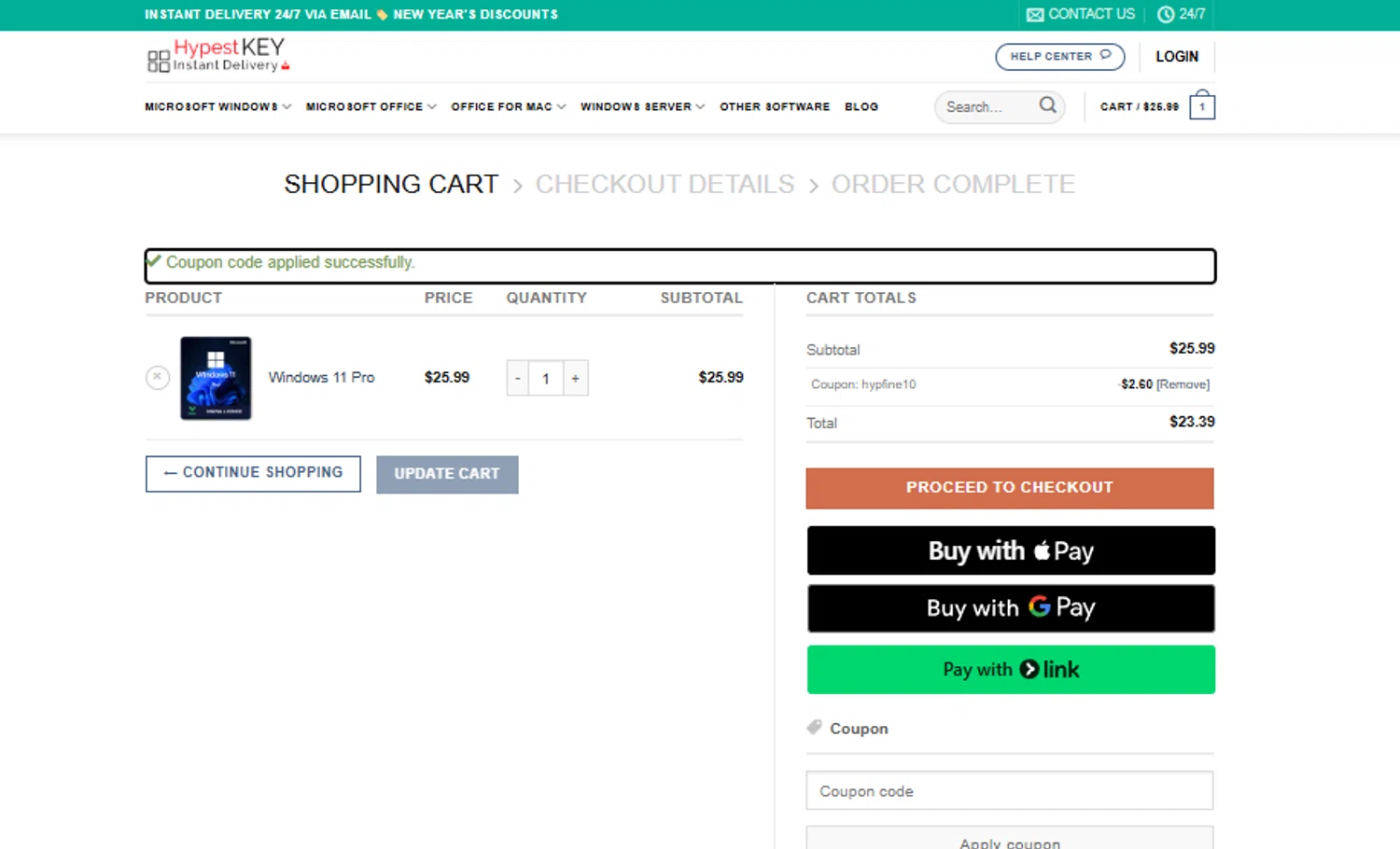Image resolution: width=1400 pixels, height=849 pixels.
Task: Expand Microsoft Windows menu
Action: tap(217, 106)
